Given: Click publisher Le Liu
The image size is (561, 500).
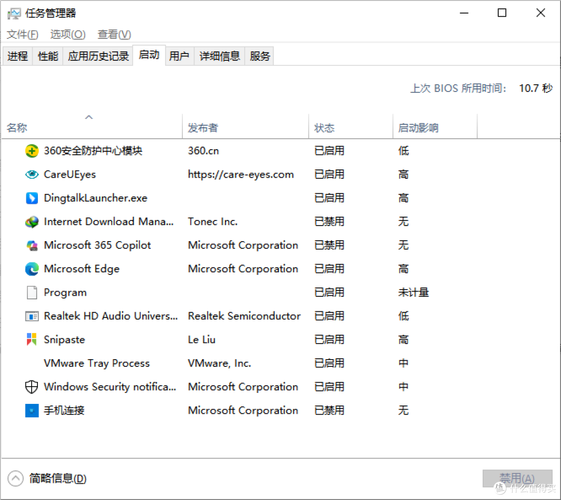Looking at the screenshot, I should coord(202,339).
